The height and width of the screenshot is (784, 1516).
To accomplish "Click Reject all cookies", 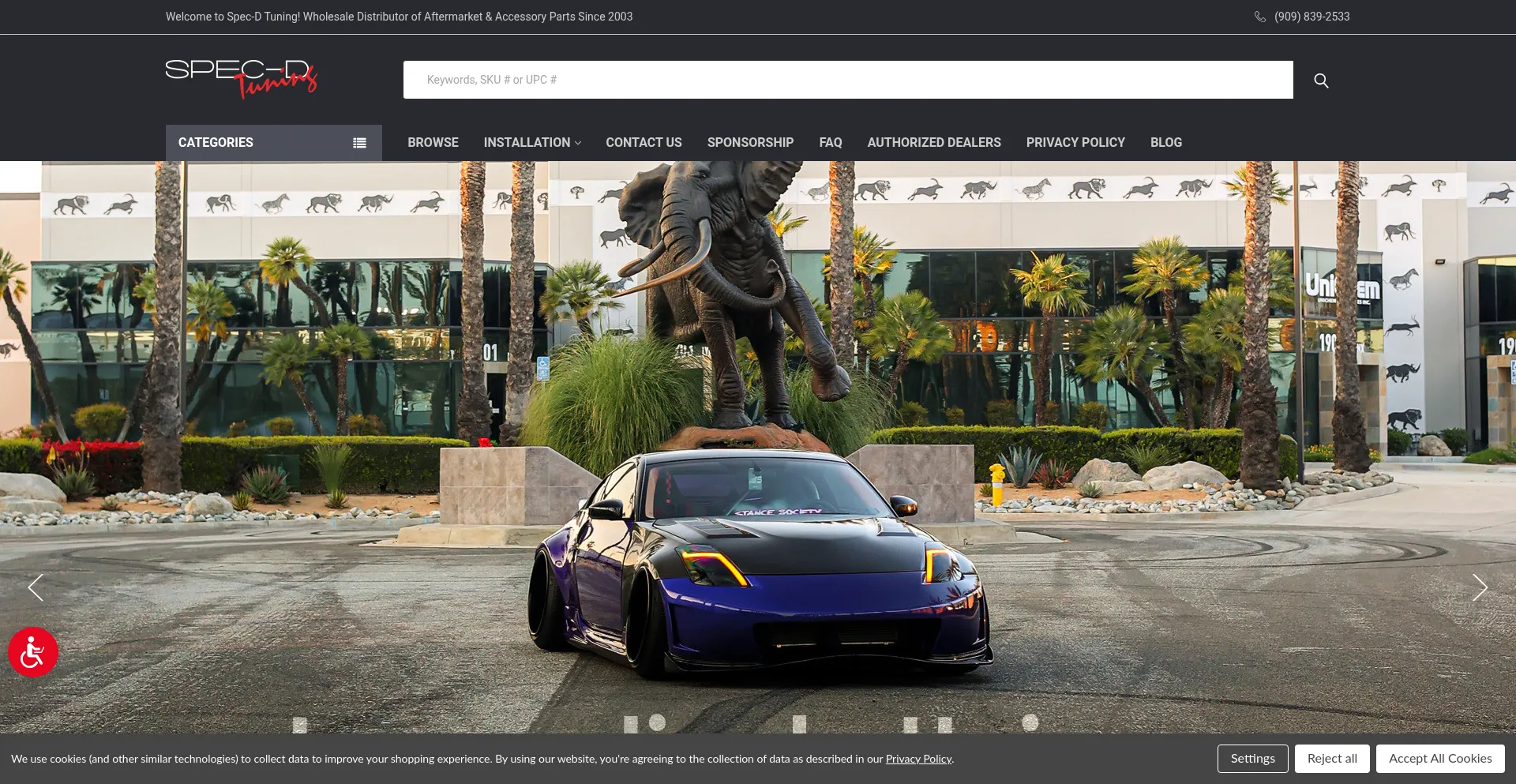I will coord(1332,759).
